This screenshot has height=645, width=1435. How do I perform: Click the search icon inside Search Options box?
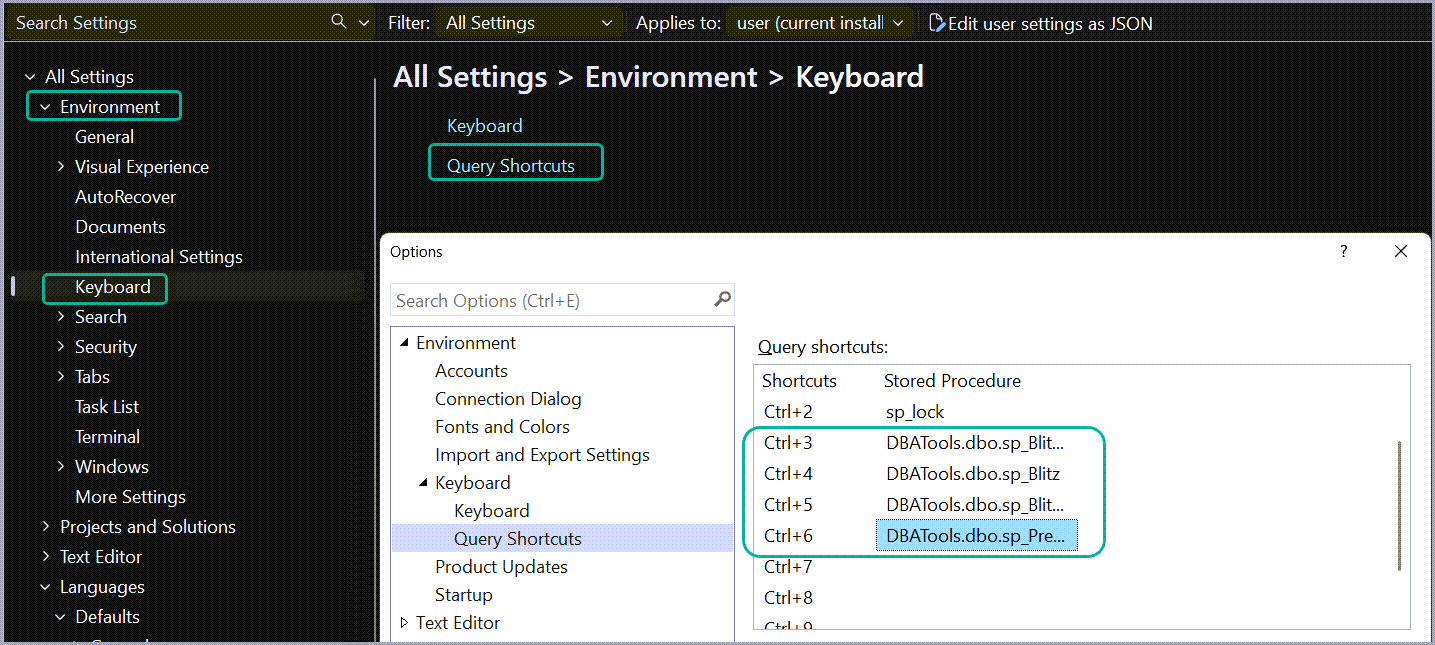tap(722, 300)
